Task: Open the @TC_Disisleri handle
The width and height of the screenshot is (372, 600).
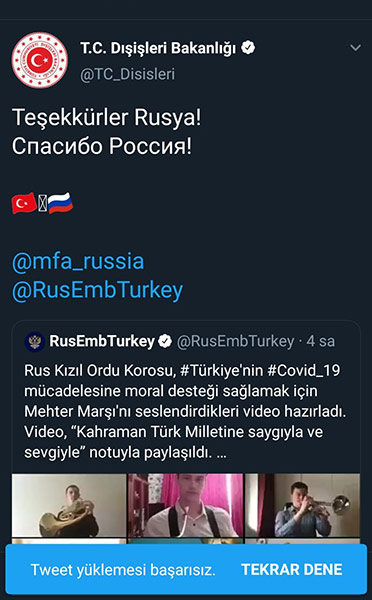Action: pyautogui.click(x=127, y=74)
